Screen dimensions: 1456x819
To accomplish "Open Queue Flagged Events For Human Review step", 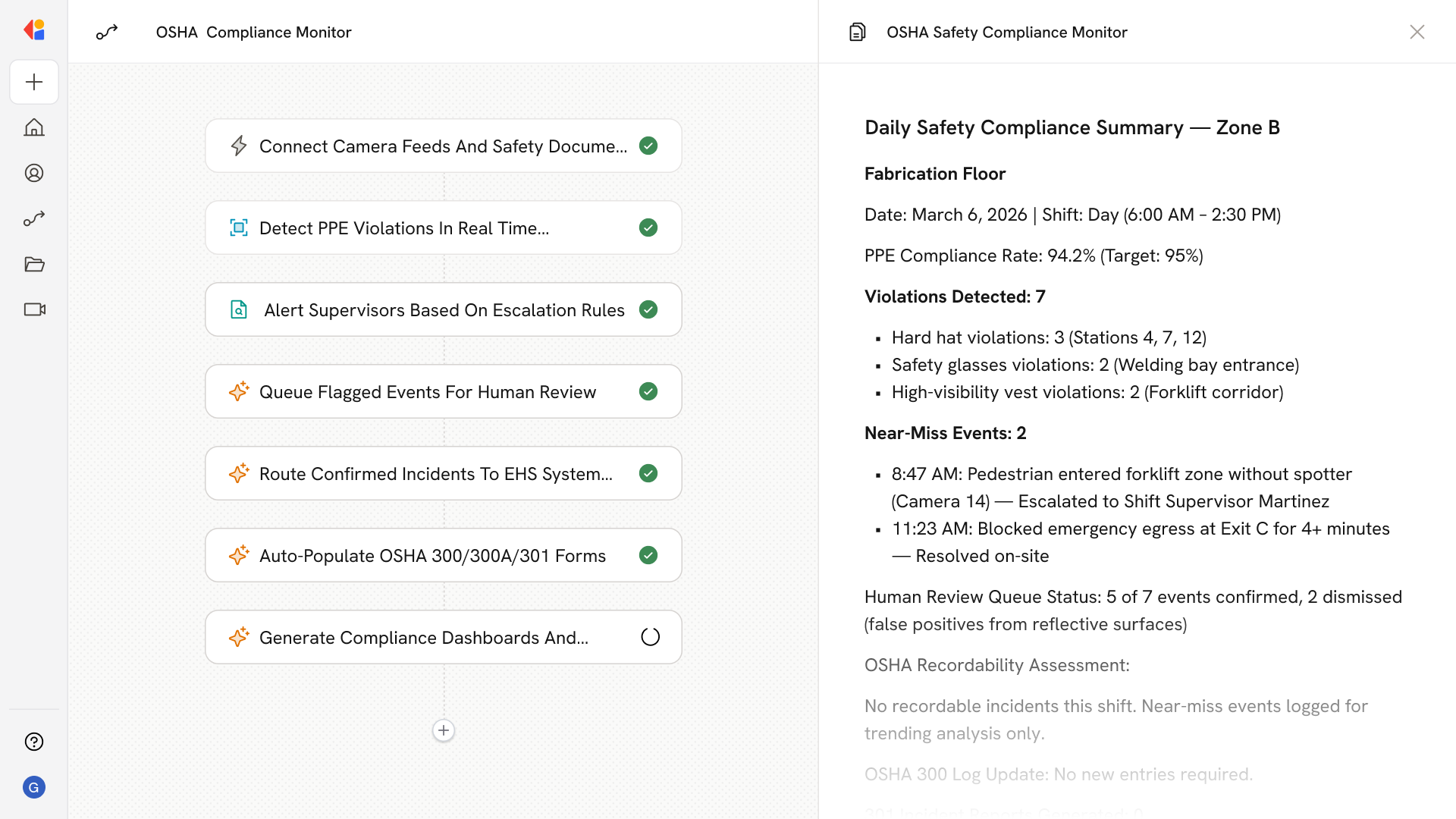I will pos(428,391).
